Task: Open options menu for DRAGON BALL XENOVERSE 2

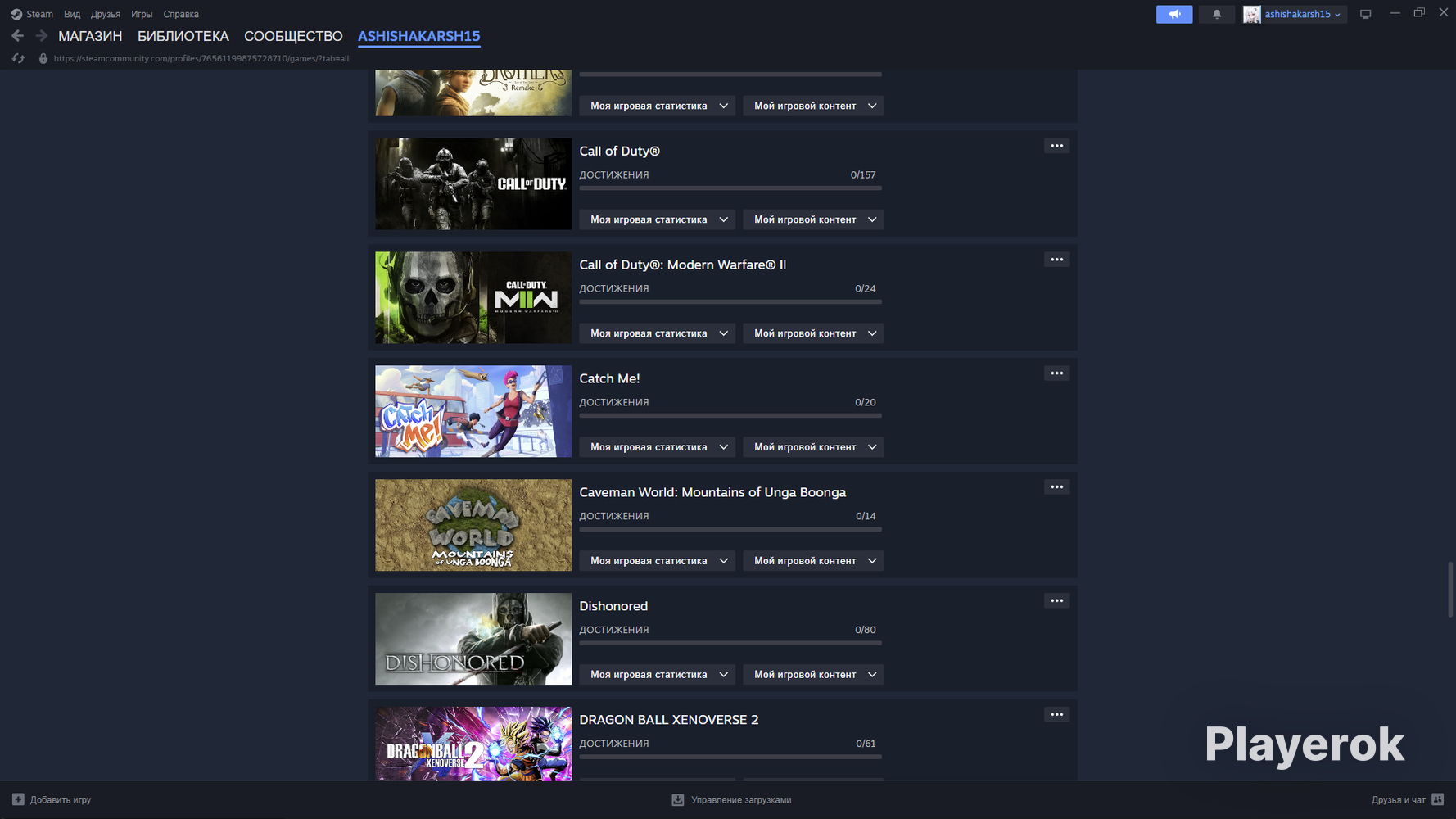Action: coord(1057,715)
